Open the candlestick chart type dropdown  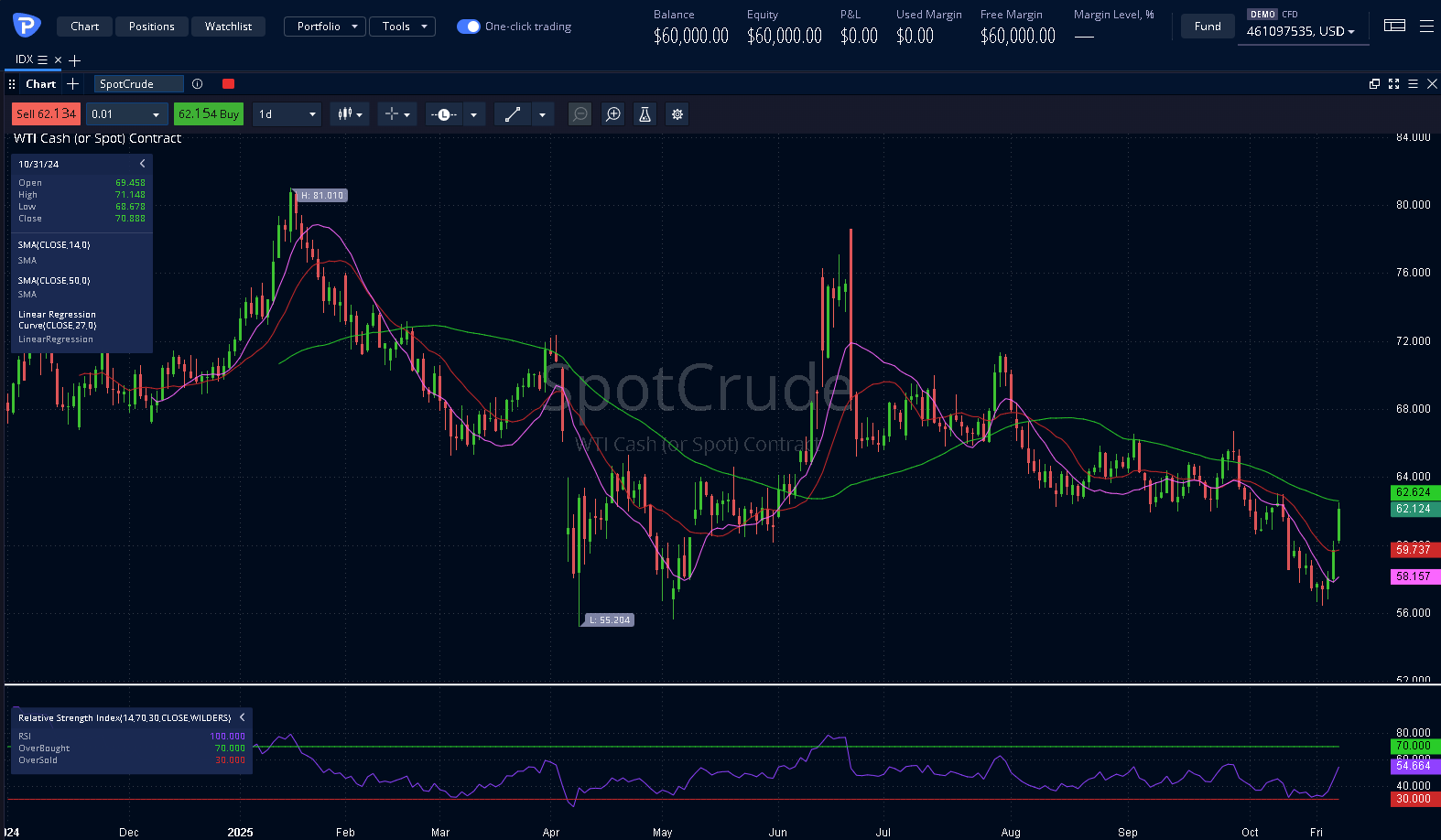350,114
